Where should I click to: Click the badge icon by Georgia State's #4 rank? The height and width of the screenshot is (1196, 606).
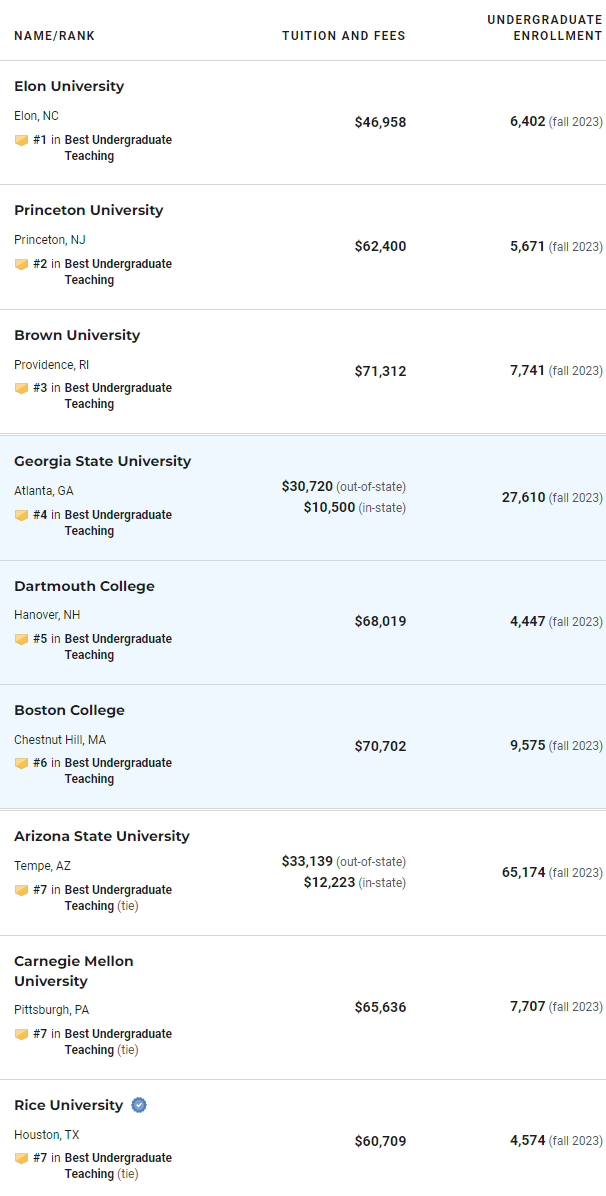[21, 516]
